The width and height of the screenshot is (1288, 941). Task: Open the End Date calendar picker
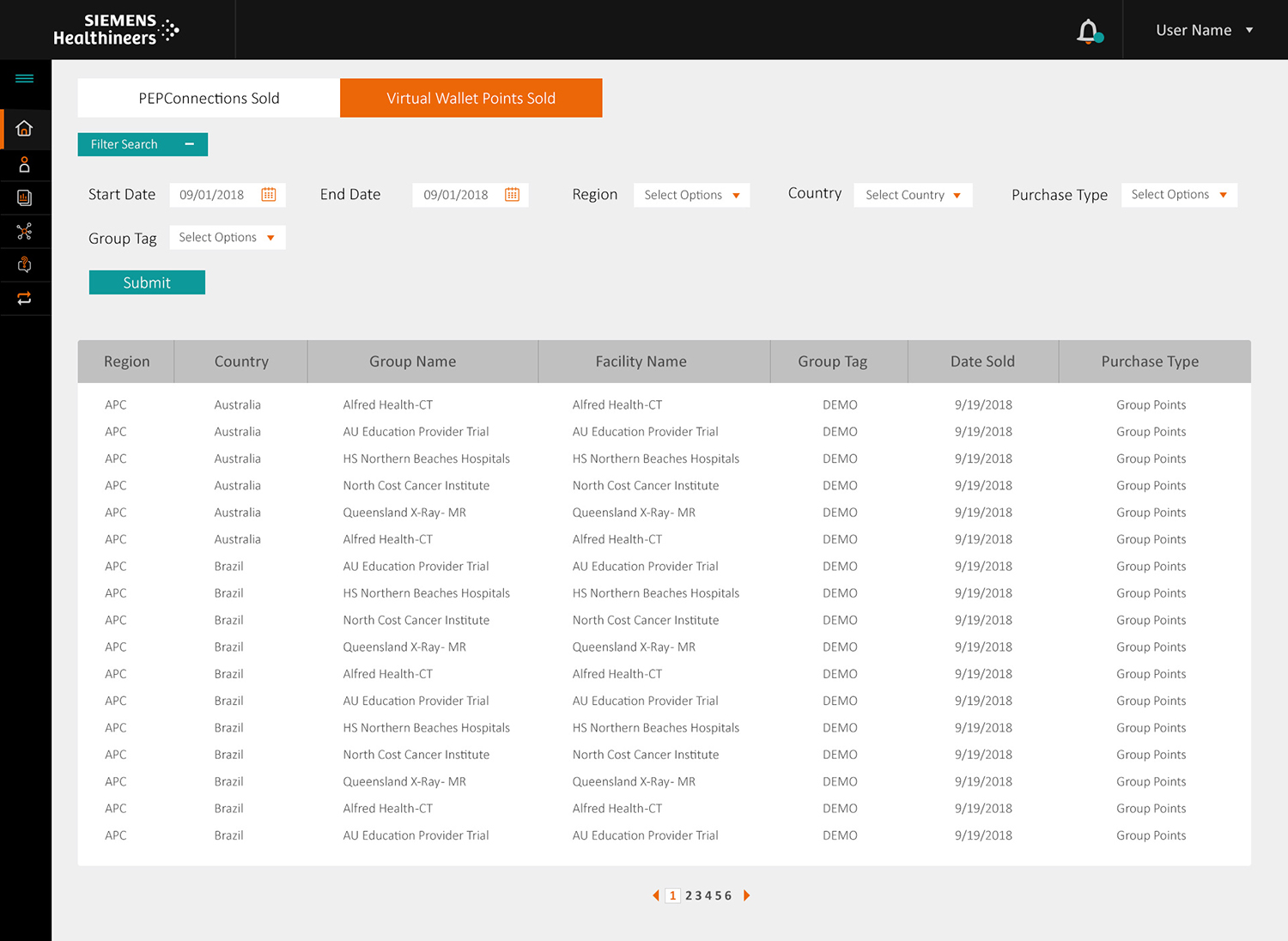[513, 195]
